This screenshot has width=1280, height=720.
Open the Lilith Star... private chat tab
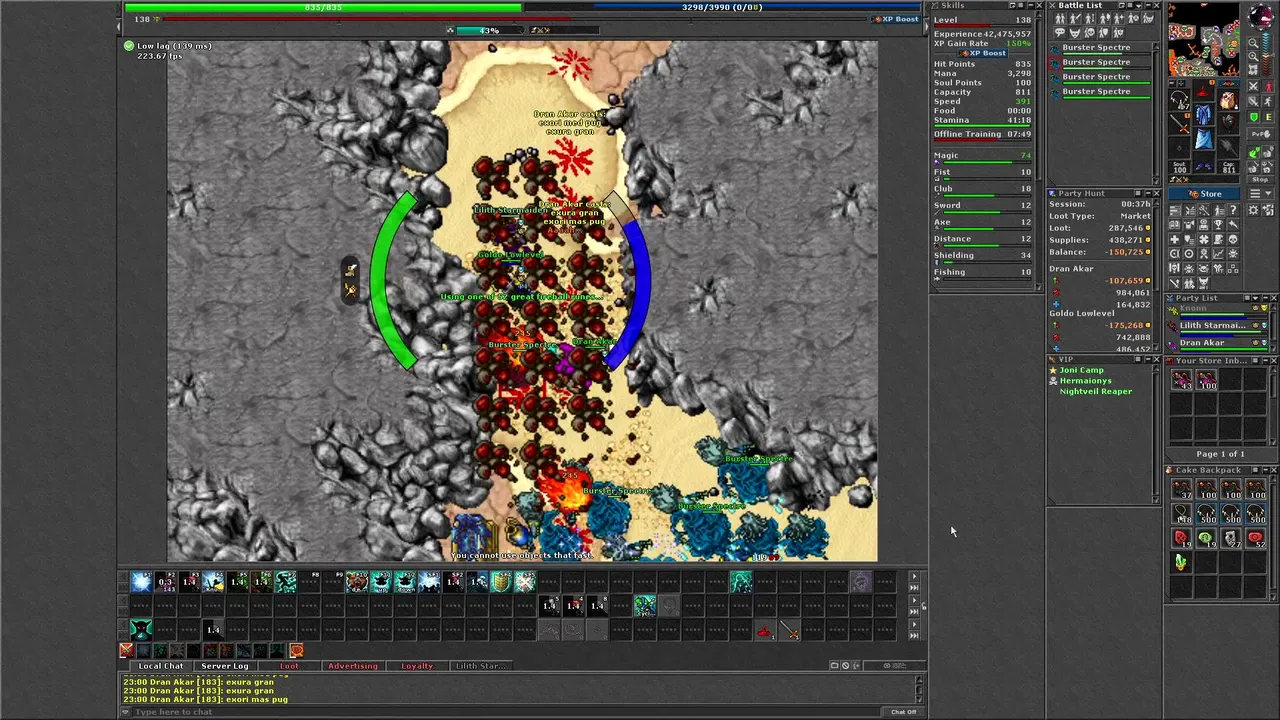(x=481, y=666)
